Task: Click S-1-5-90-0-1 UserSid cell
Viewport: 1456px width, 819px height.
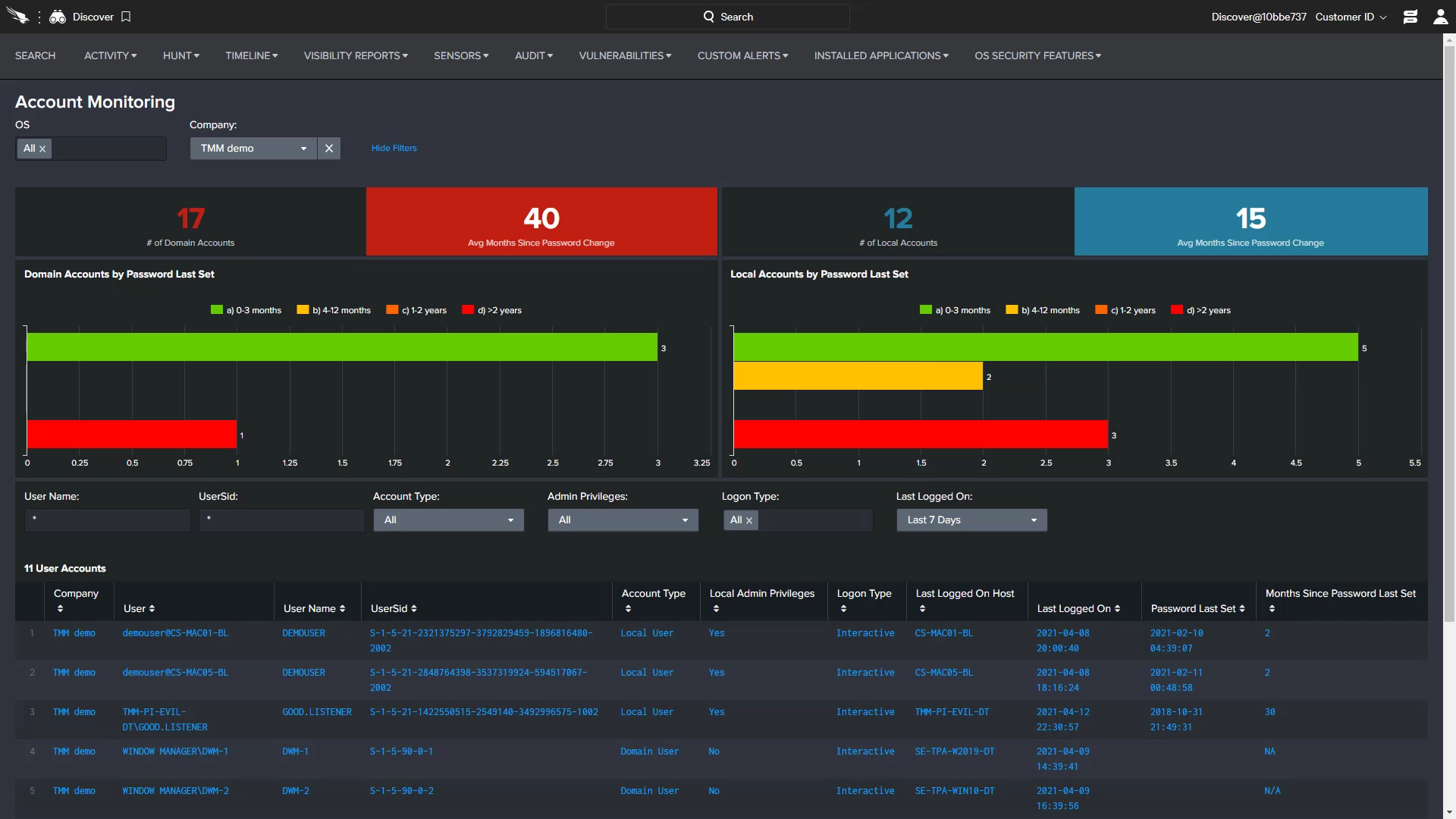Action: [401, 752]
